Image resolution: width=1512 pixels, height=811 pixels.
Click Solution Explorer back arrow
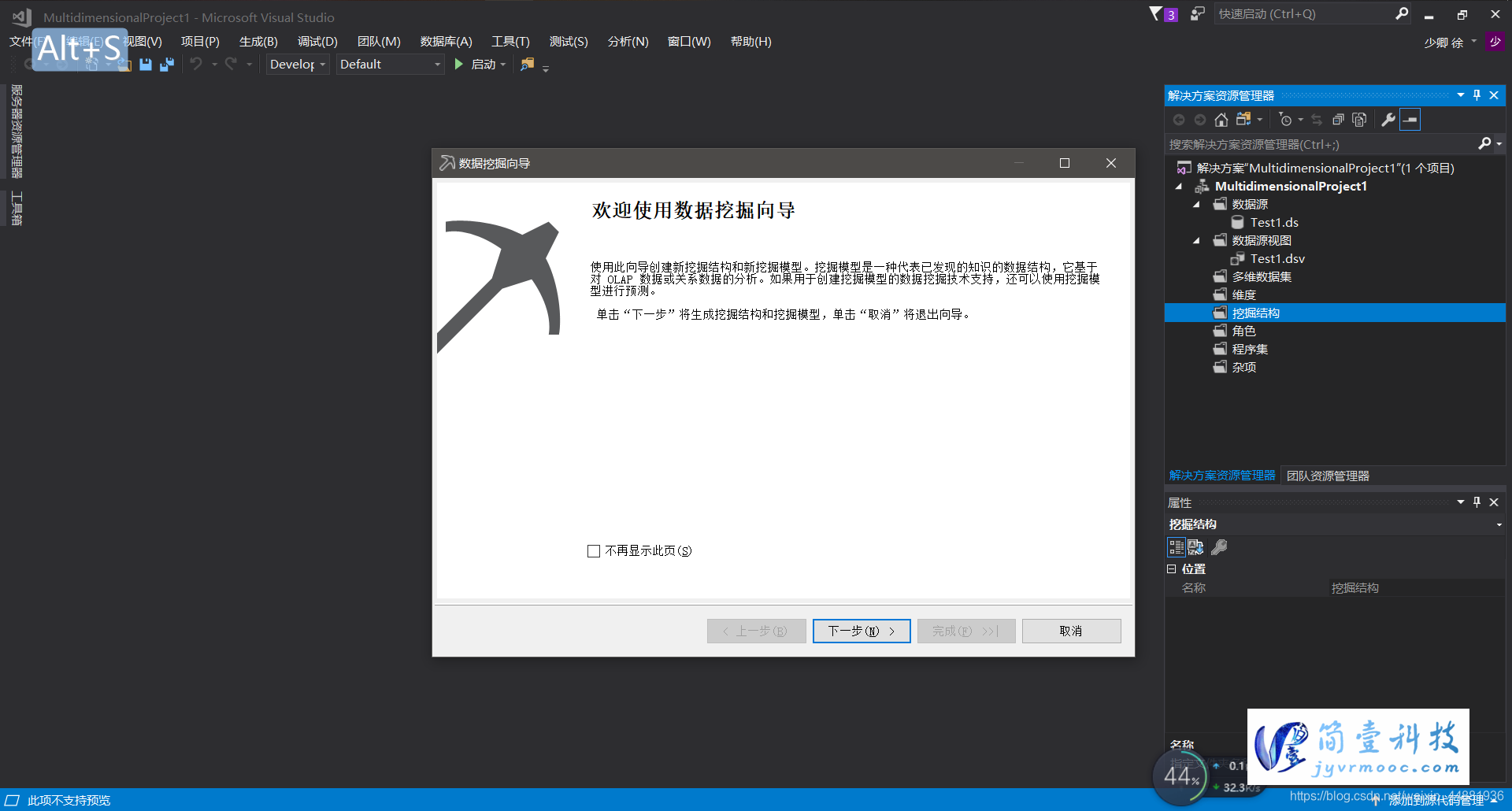pos(1179,120)
